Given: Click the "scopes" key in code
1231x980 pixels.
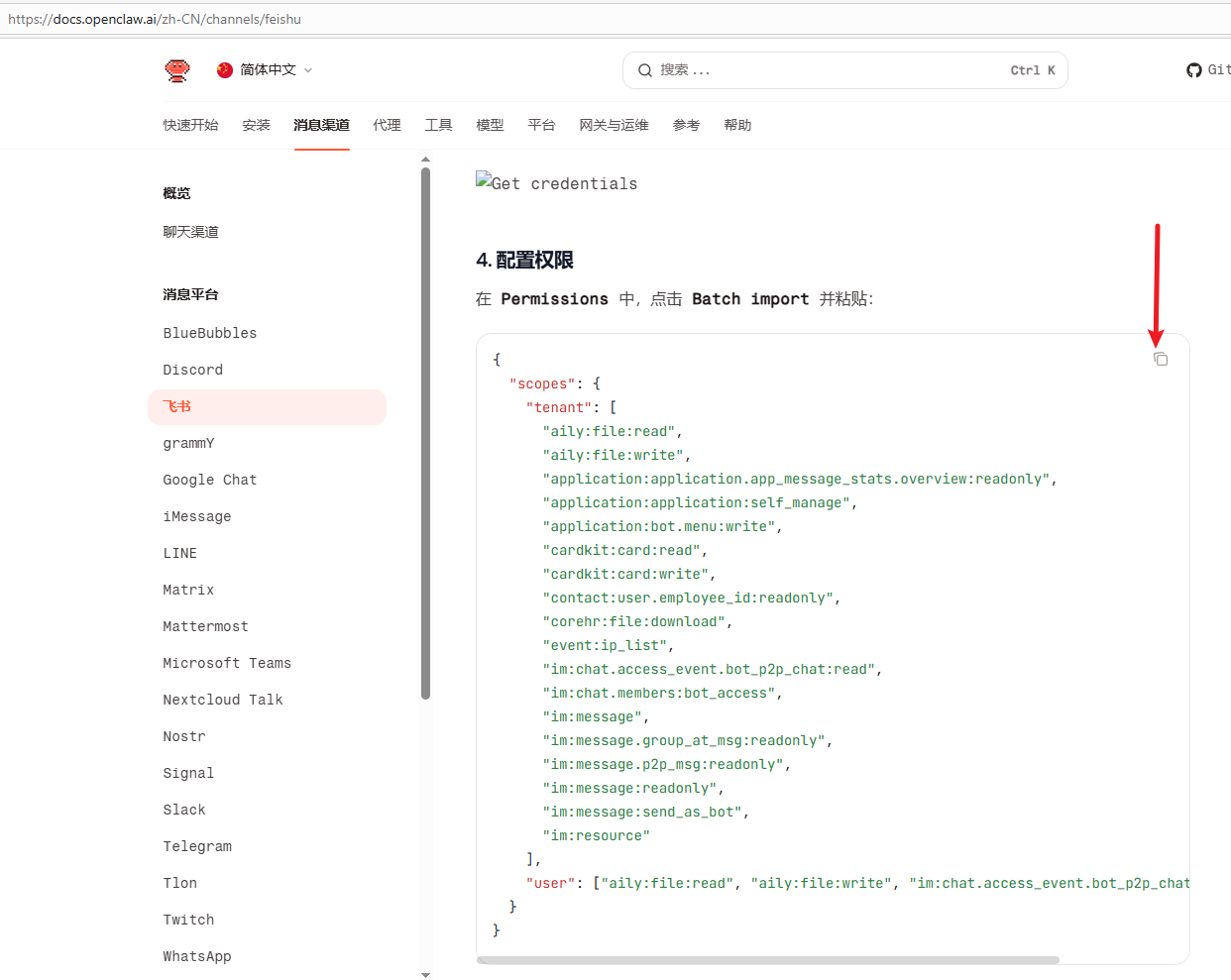Looking at the screenshot, I should (542, 383).
